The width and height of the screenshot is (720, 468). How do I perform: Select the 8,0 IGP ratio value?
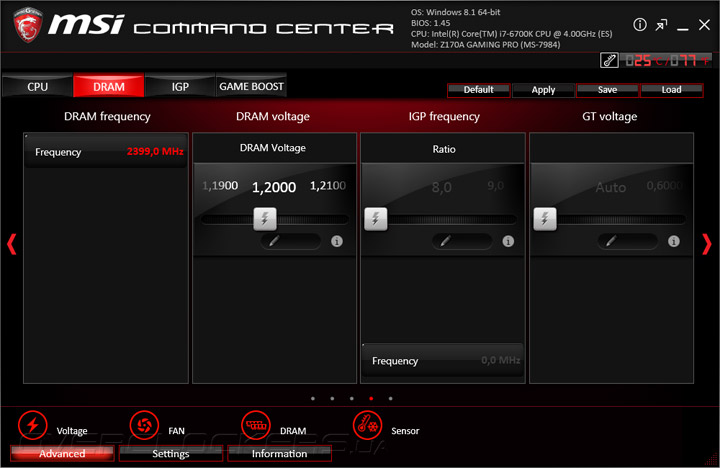tap(441, 187)
